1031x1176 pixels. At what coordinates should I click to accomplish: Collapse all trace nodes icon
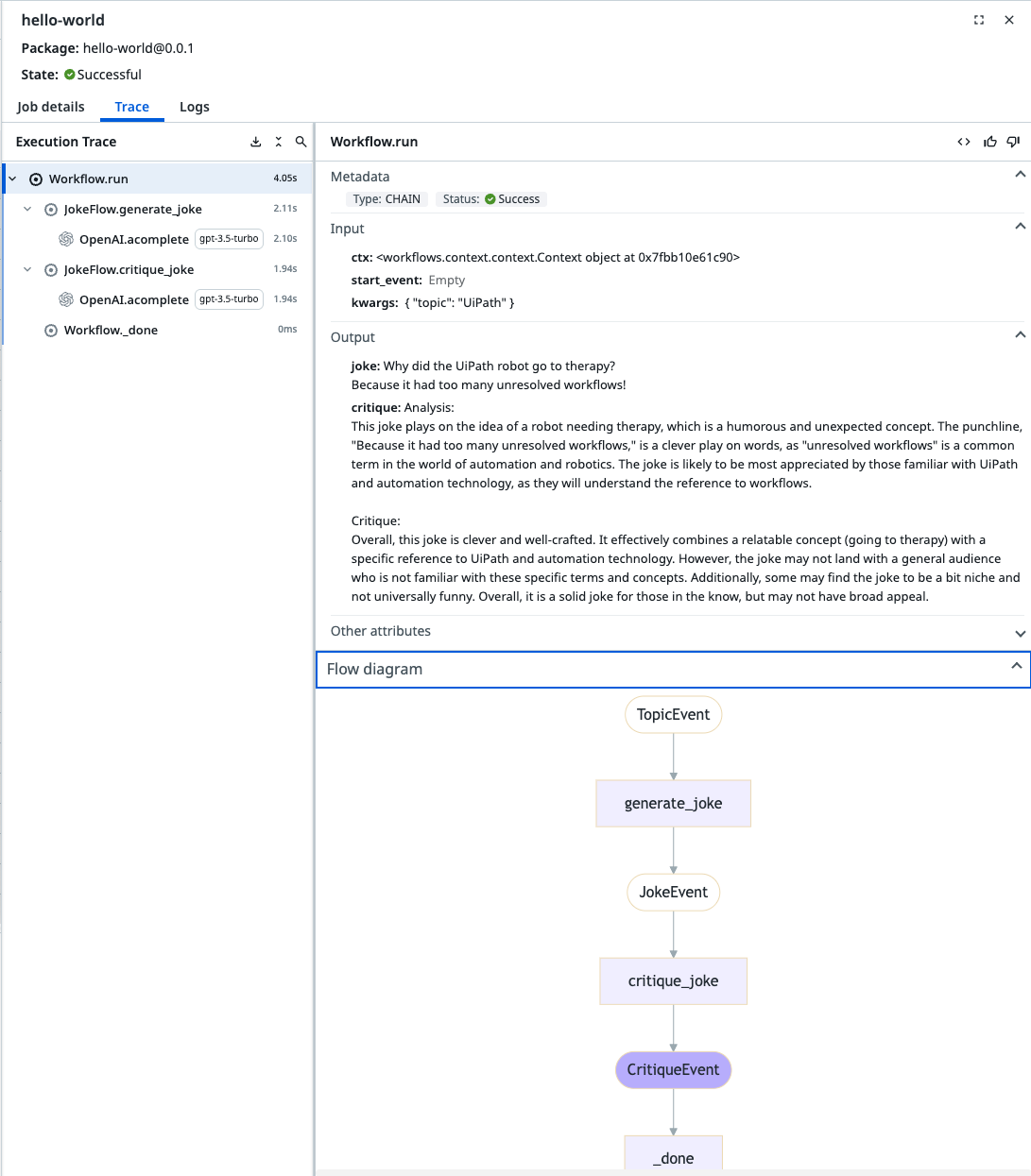coord(278,142)
